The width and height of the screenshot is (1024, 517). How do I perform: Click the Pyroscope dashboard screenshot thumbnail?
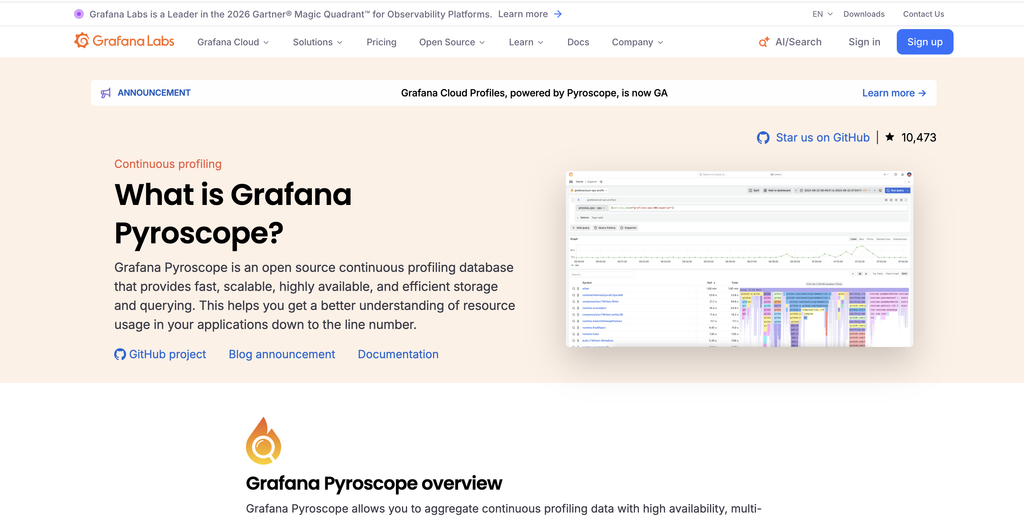[x=739, y=258]
